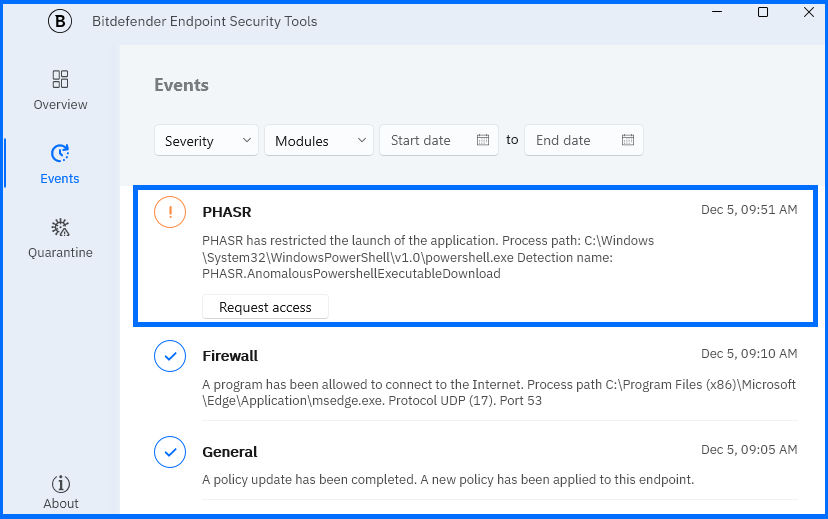This screenshot has height=519, width=828.
Task: Open calendar icon in End date field
Action: point(628,140)
